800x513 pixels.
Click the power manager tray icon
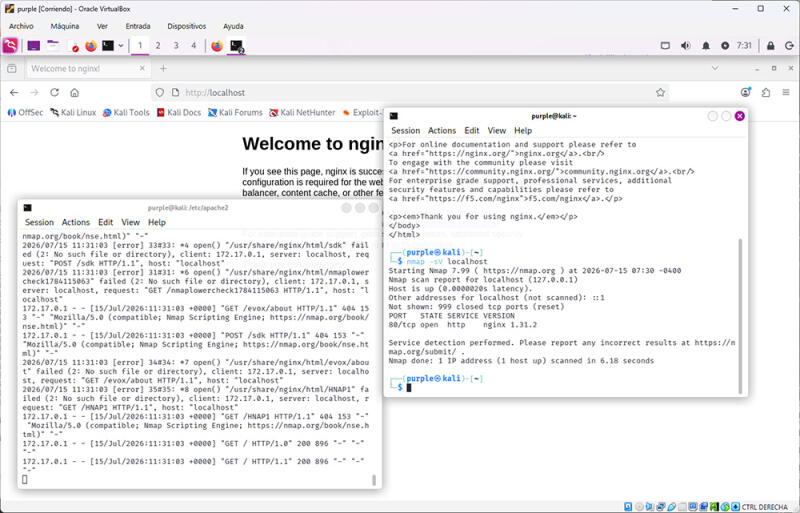(724, 45)
